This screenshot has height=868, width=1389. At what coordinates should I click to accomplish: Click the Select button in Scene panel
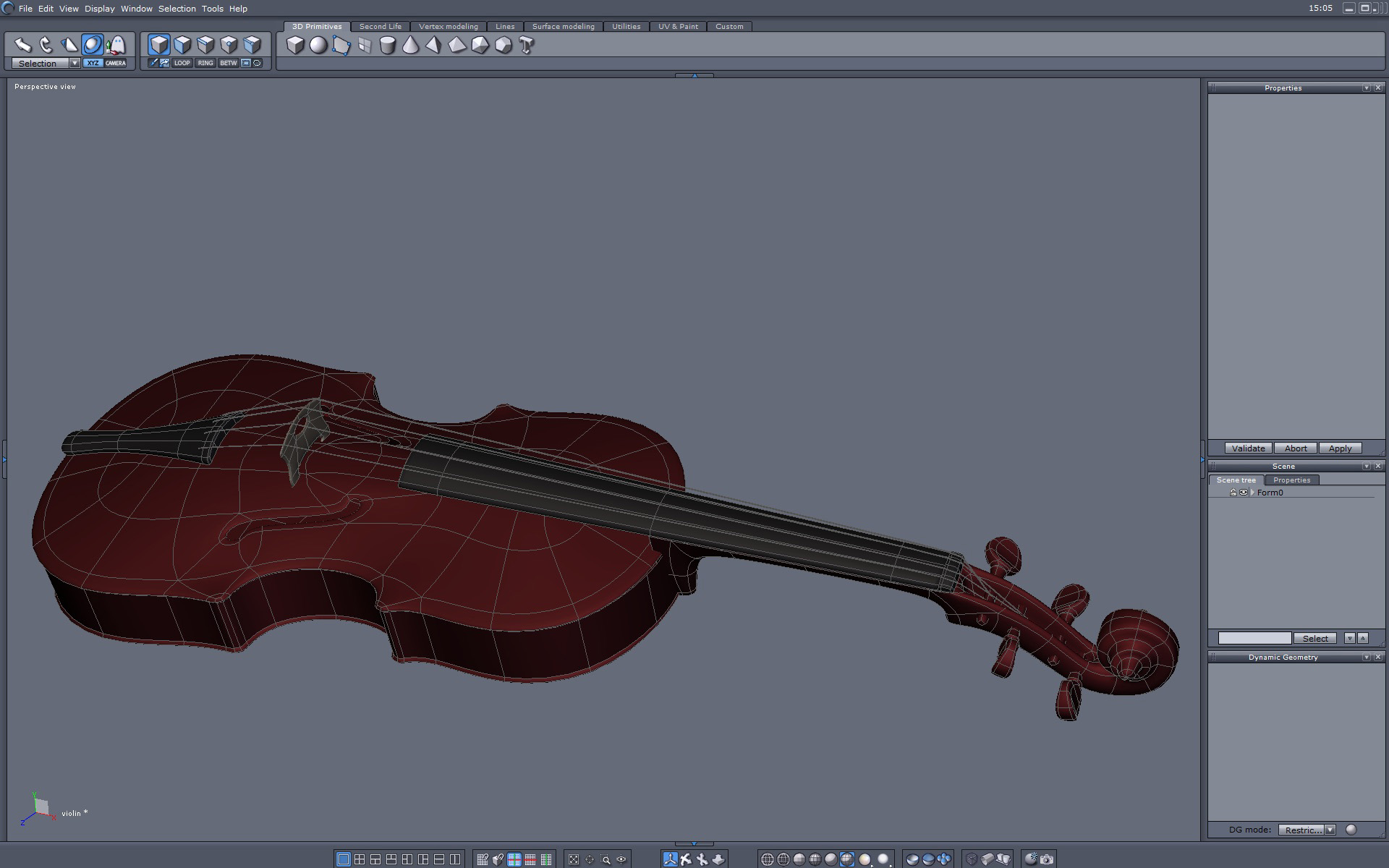click(1314, 638)
